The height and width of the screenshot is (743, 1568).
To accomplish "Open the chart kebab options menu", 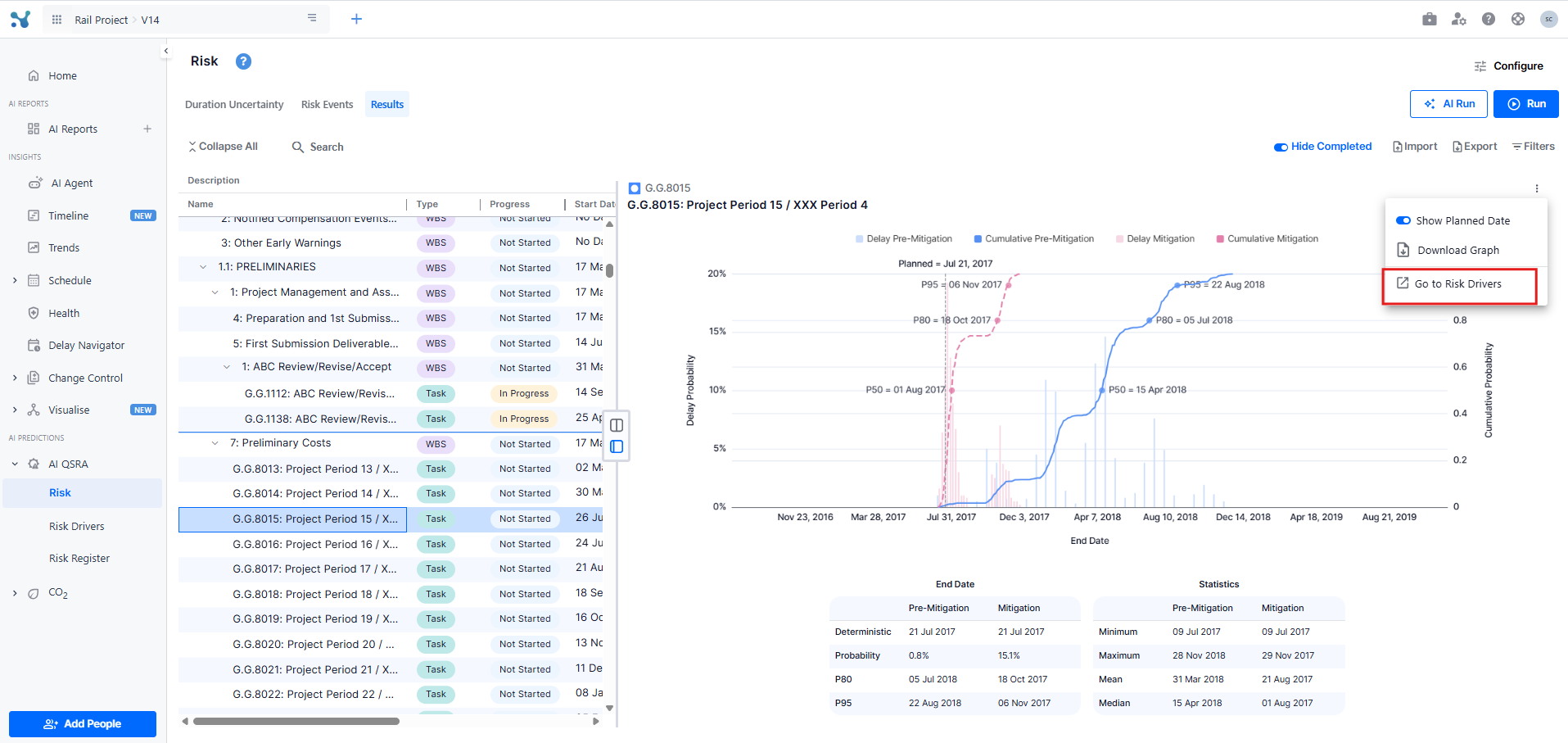I will [1537, 188].
